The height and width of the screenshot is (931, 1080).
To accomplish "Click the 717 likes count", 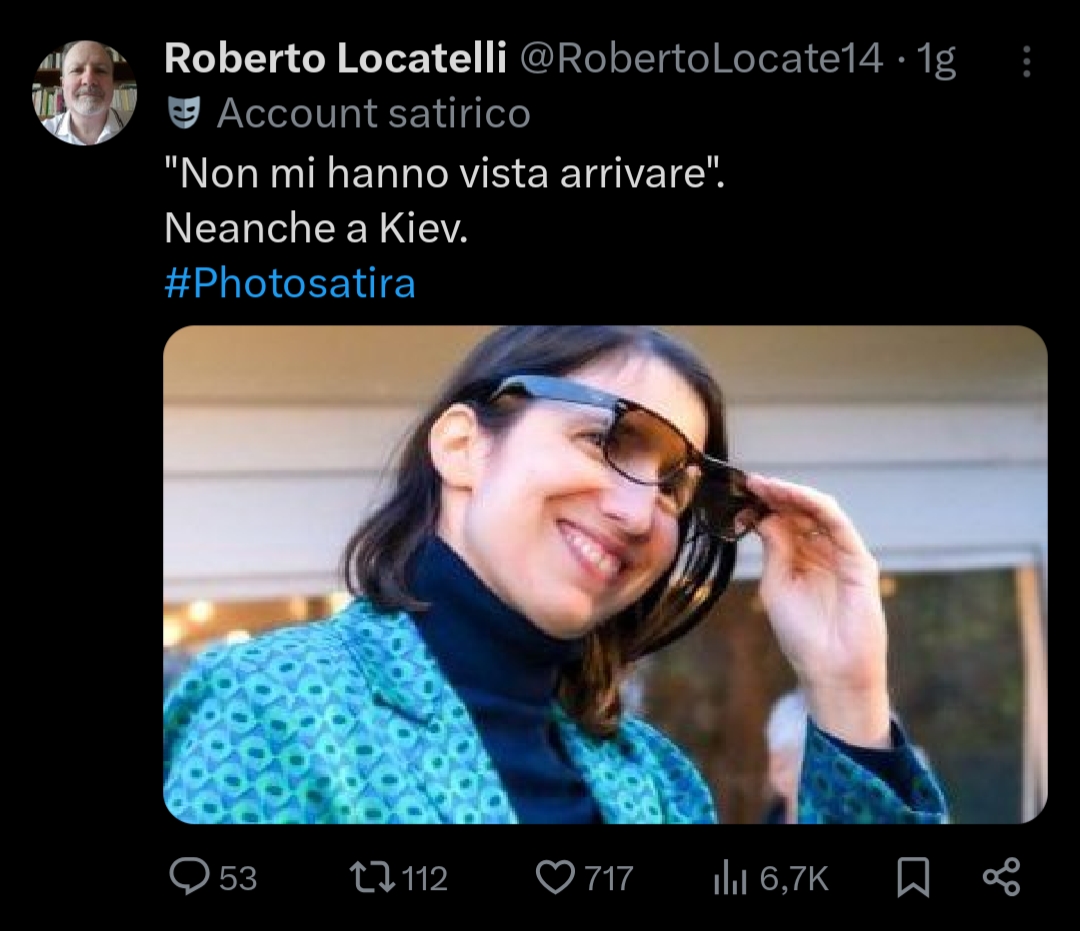I will click(608, 878).
